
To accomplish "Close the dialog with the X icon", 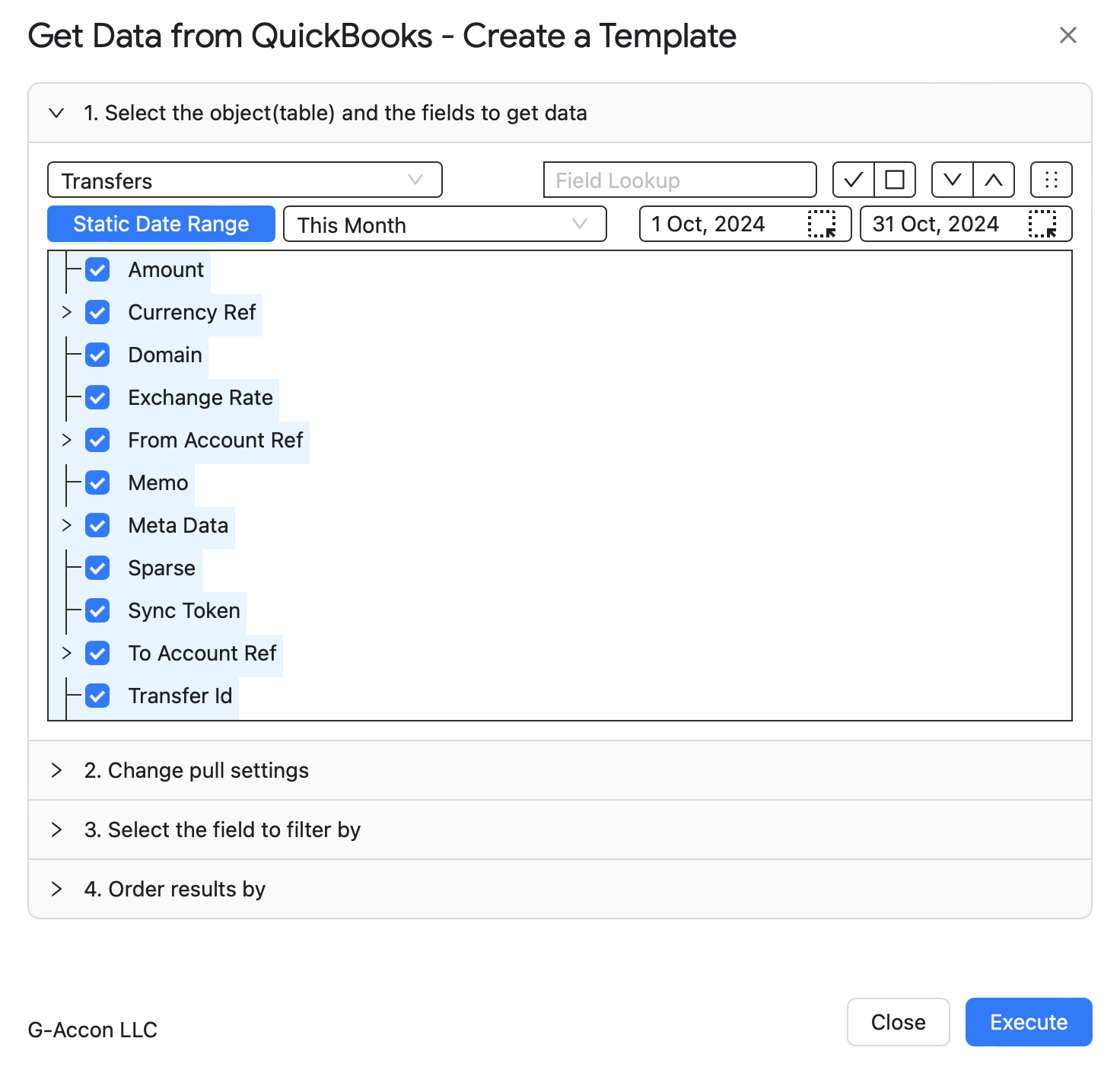I will point(1068,35).
